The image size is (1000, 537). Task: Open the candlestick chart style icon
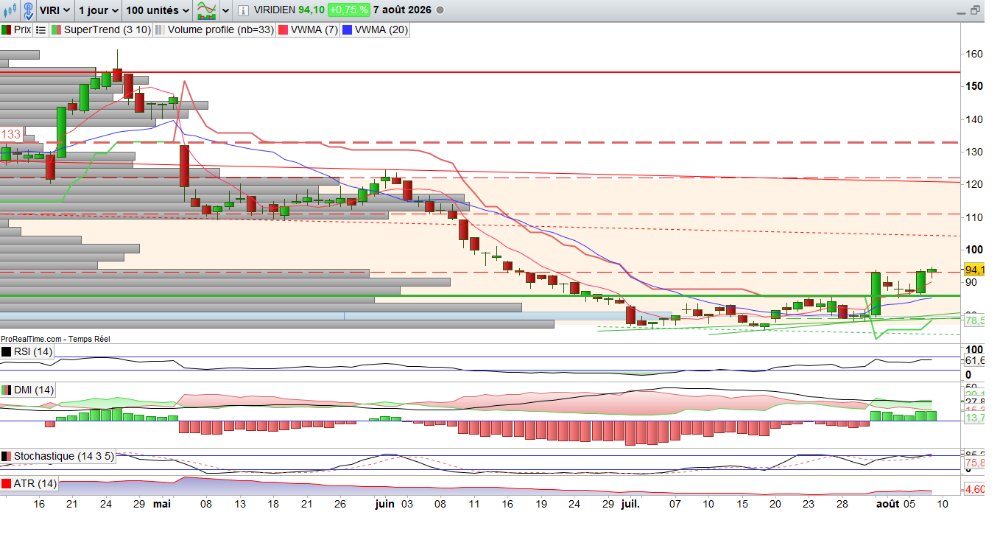coord(10,10)
